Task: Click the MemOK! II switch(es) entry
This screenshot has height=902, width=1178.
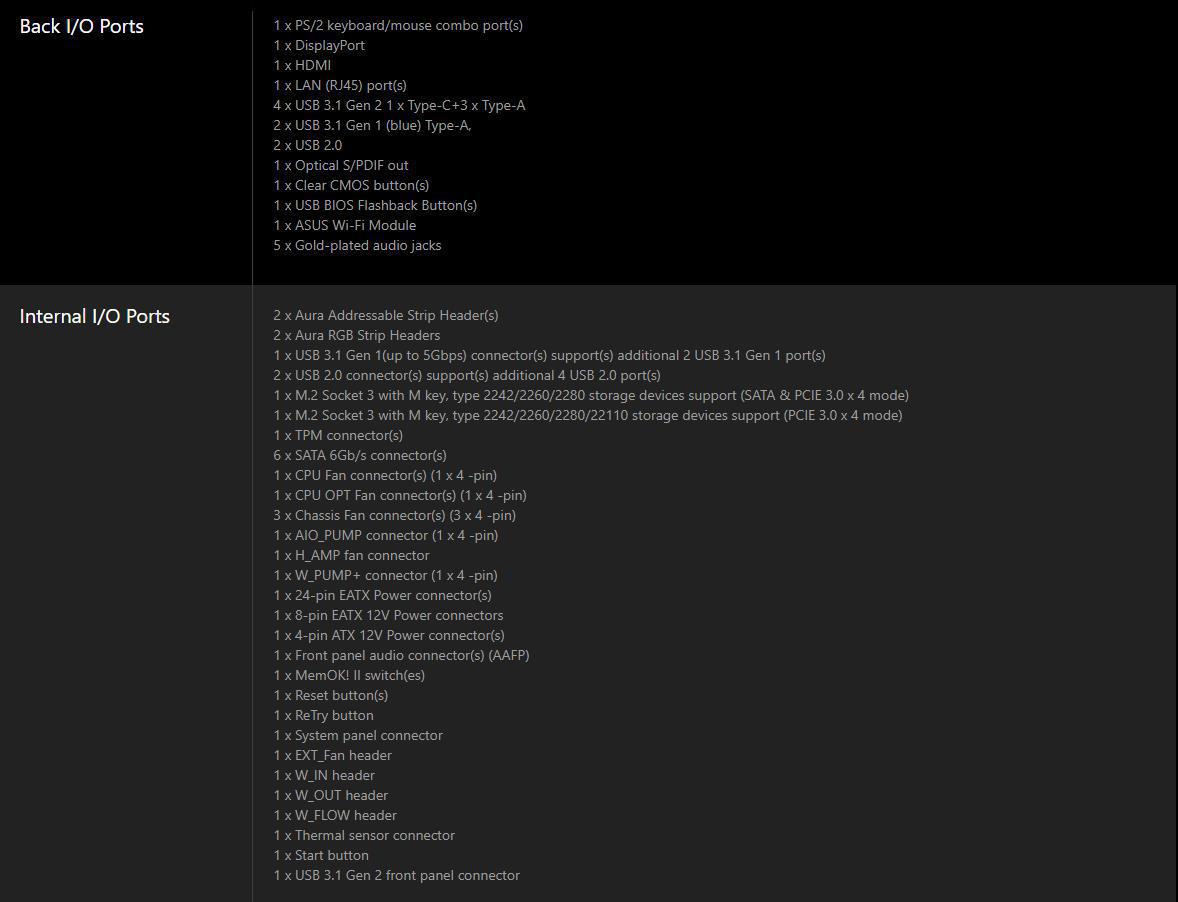Action: pos(349,675)
